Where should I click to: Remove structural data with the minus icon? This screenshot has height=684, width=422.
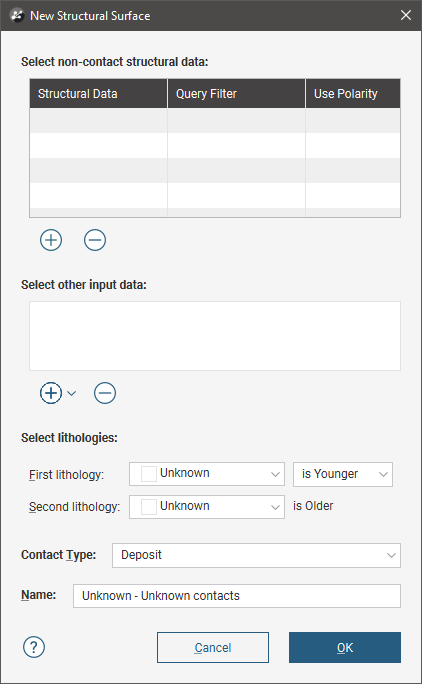[95, 240]
